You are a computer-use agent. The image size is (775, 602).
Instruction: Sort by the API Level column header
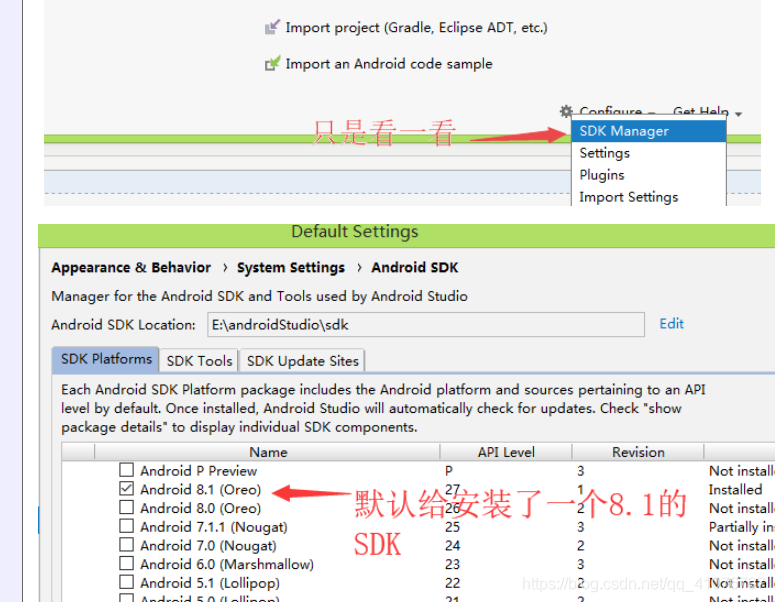(x=506, y=452)
